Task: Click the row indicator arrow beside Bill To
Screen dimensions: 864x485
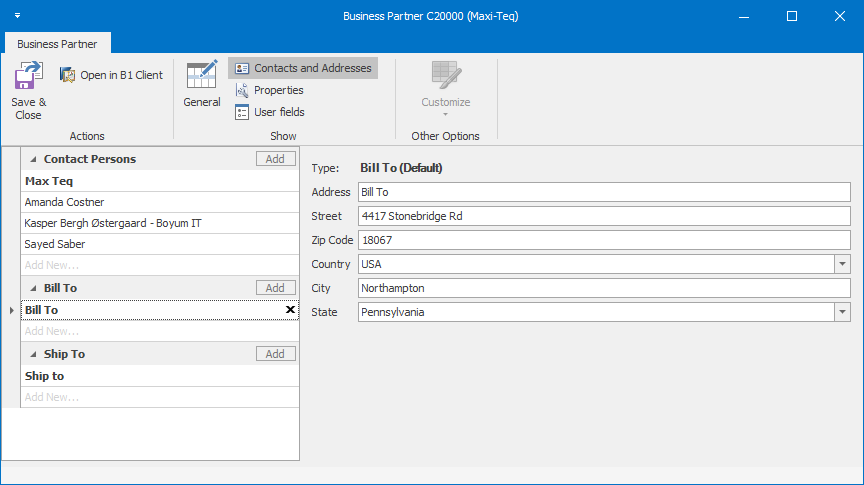Action: tap(12, 310)
